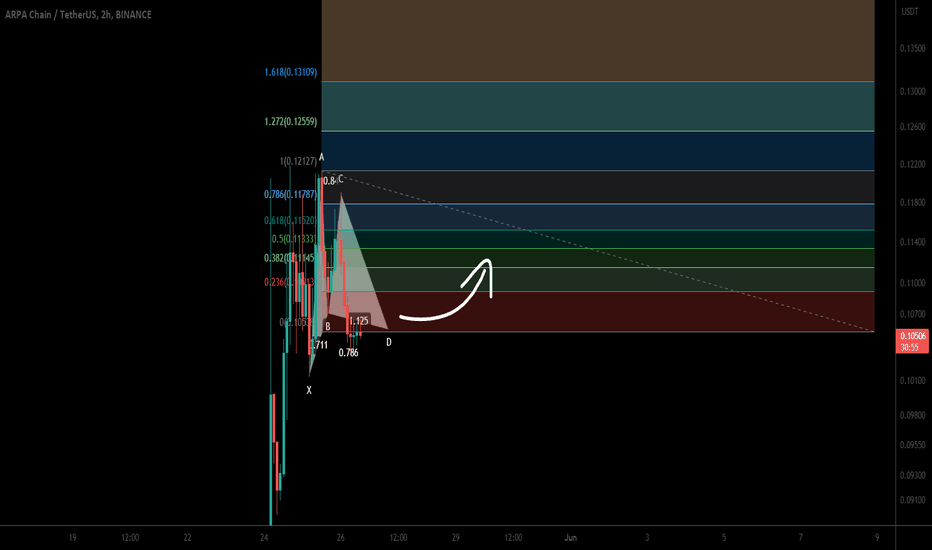This screenshot has height=550, width=932.
Task: Click date 22 on the time axis
Action: click(x=187, y=538)
